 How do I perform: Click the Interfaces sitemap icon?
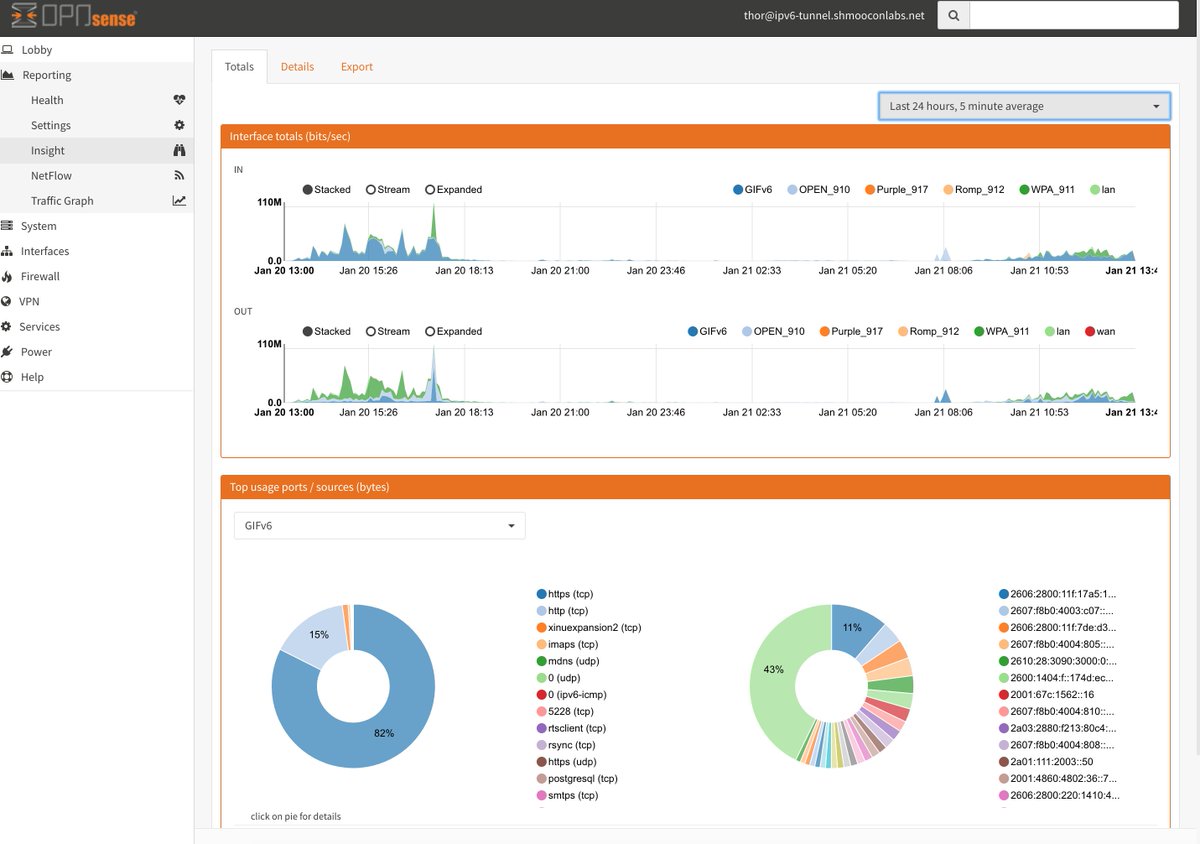tap(7, 251)
